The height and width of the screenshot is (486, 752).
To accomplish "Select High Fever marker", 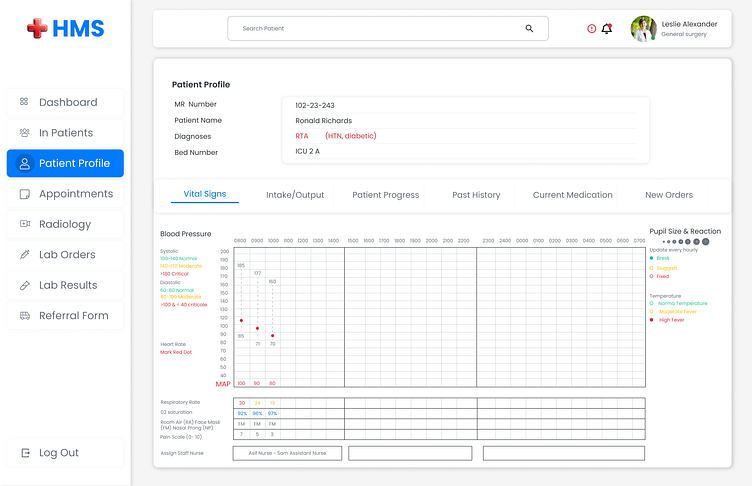I will coord(651,320).
